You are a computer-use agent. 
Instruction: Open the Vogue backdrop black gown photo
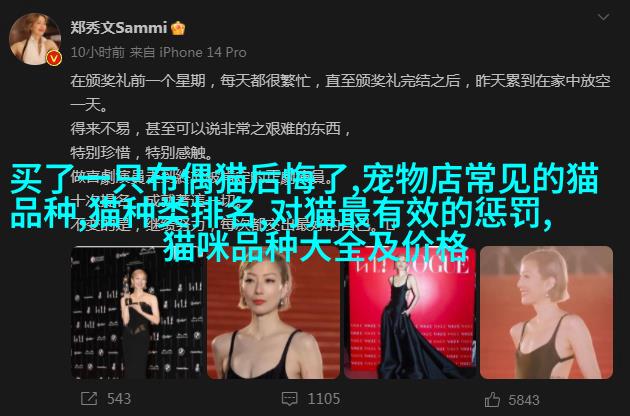410,313
